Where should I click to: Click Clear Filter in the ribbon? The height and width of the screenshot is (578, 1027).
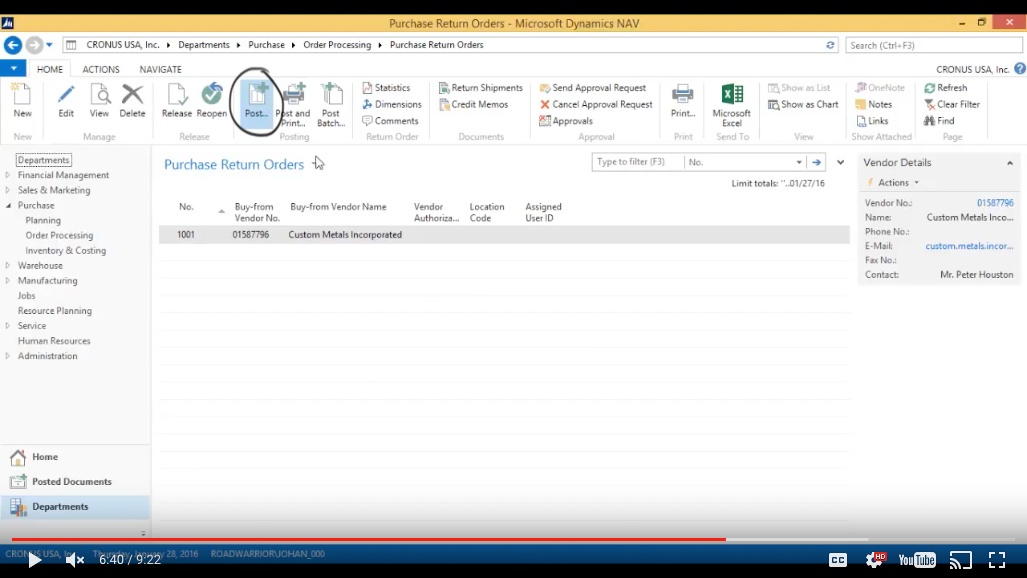tap(952, 104)
